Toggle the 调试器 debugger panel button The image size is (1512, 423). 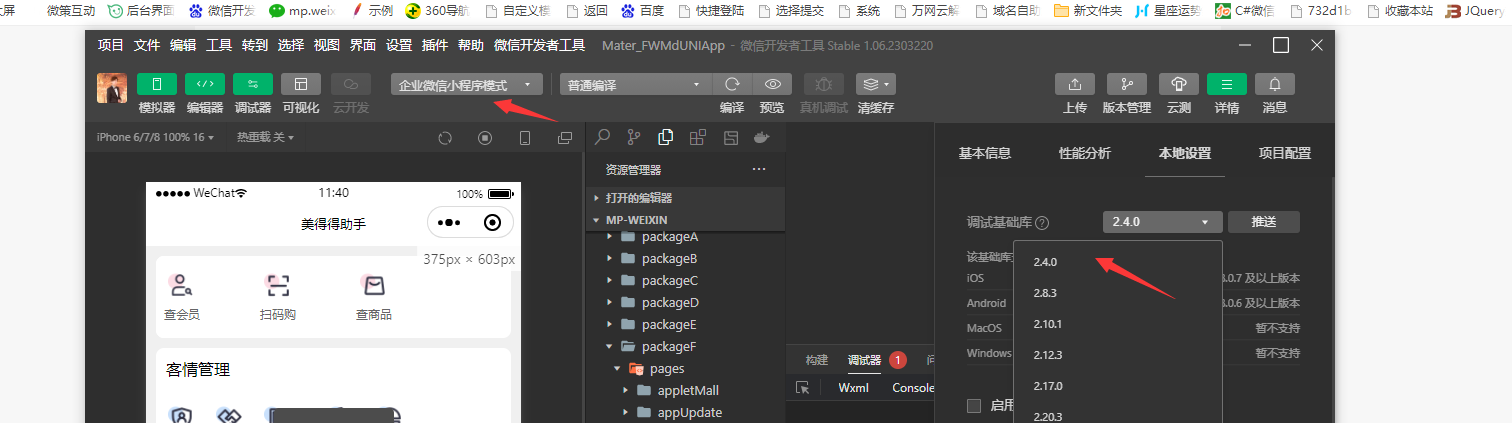coord(252,85)
